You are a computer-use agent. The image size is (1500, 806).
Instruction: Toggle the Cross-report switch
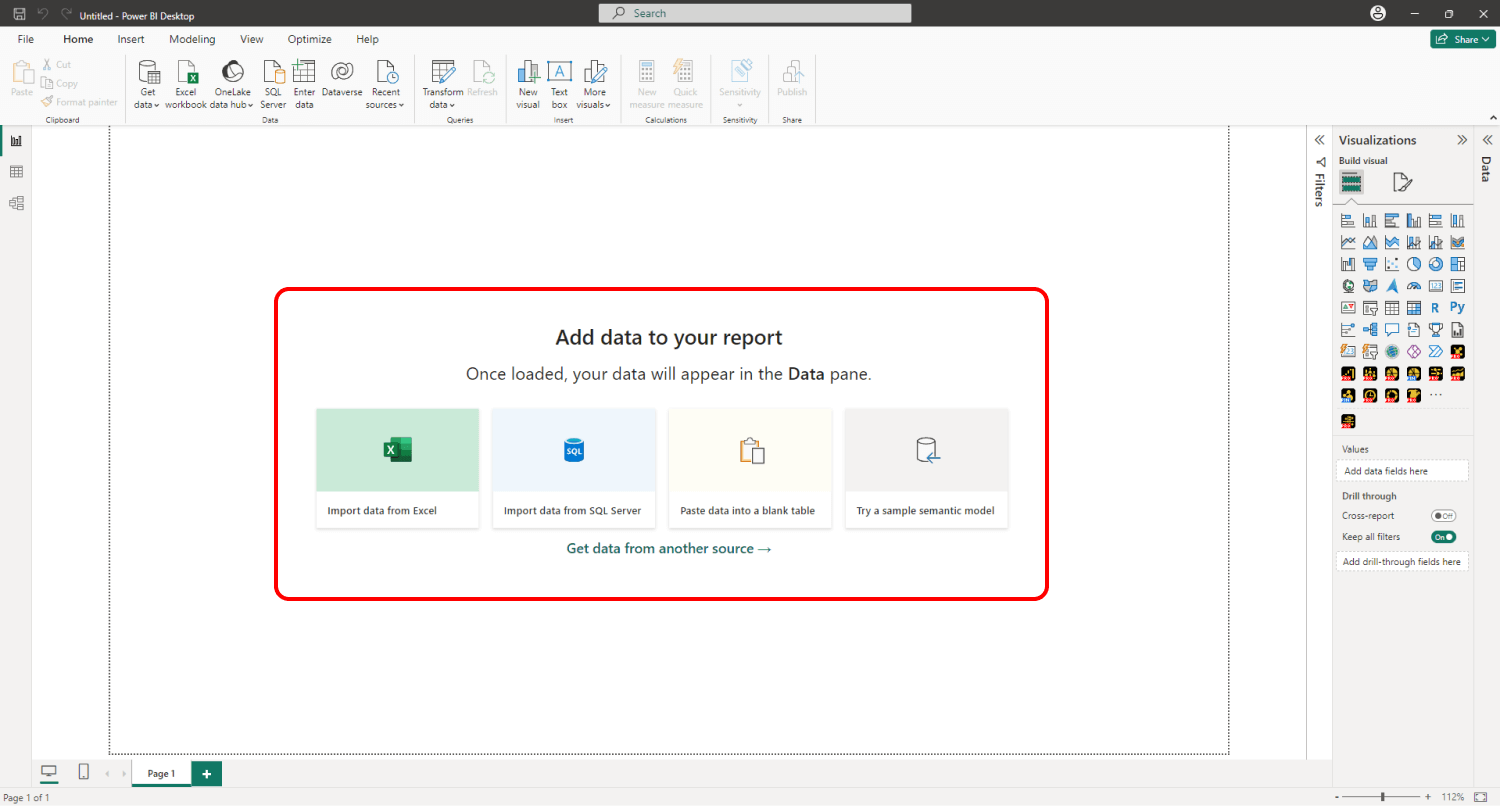1443,516
